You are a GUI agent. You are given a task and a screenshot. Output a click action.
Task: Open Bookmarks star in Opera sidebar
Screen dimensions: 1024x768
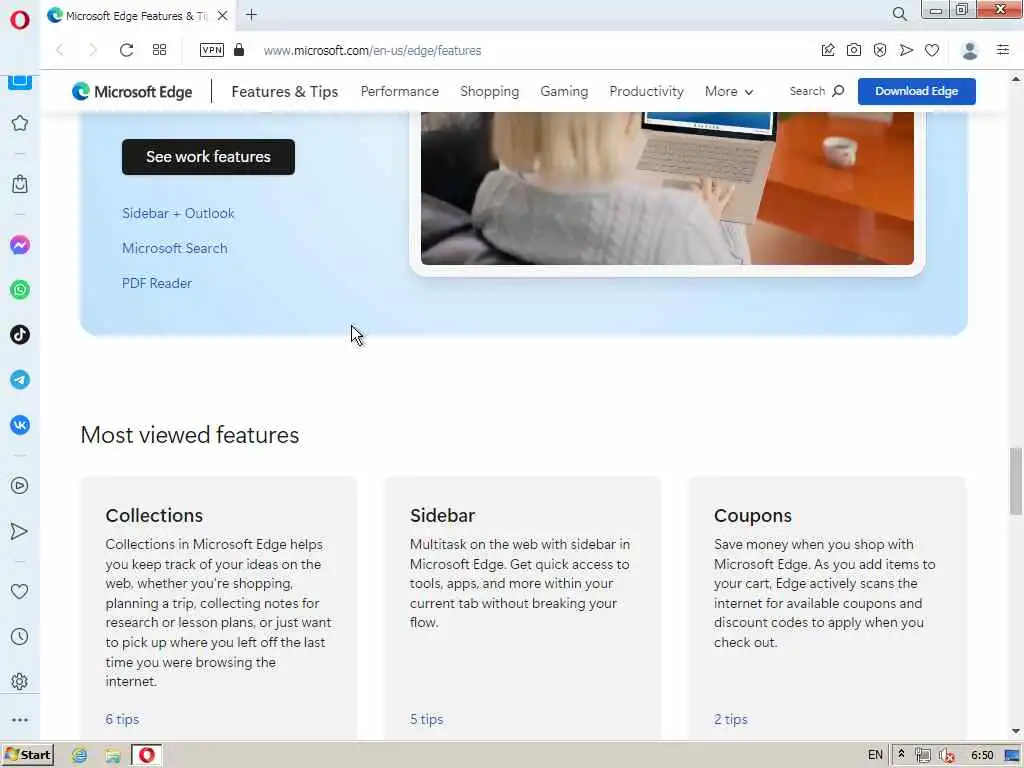[x=20, y=123]
